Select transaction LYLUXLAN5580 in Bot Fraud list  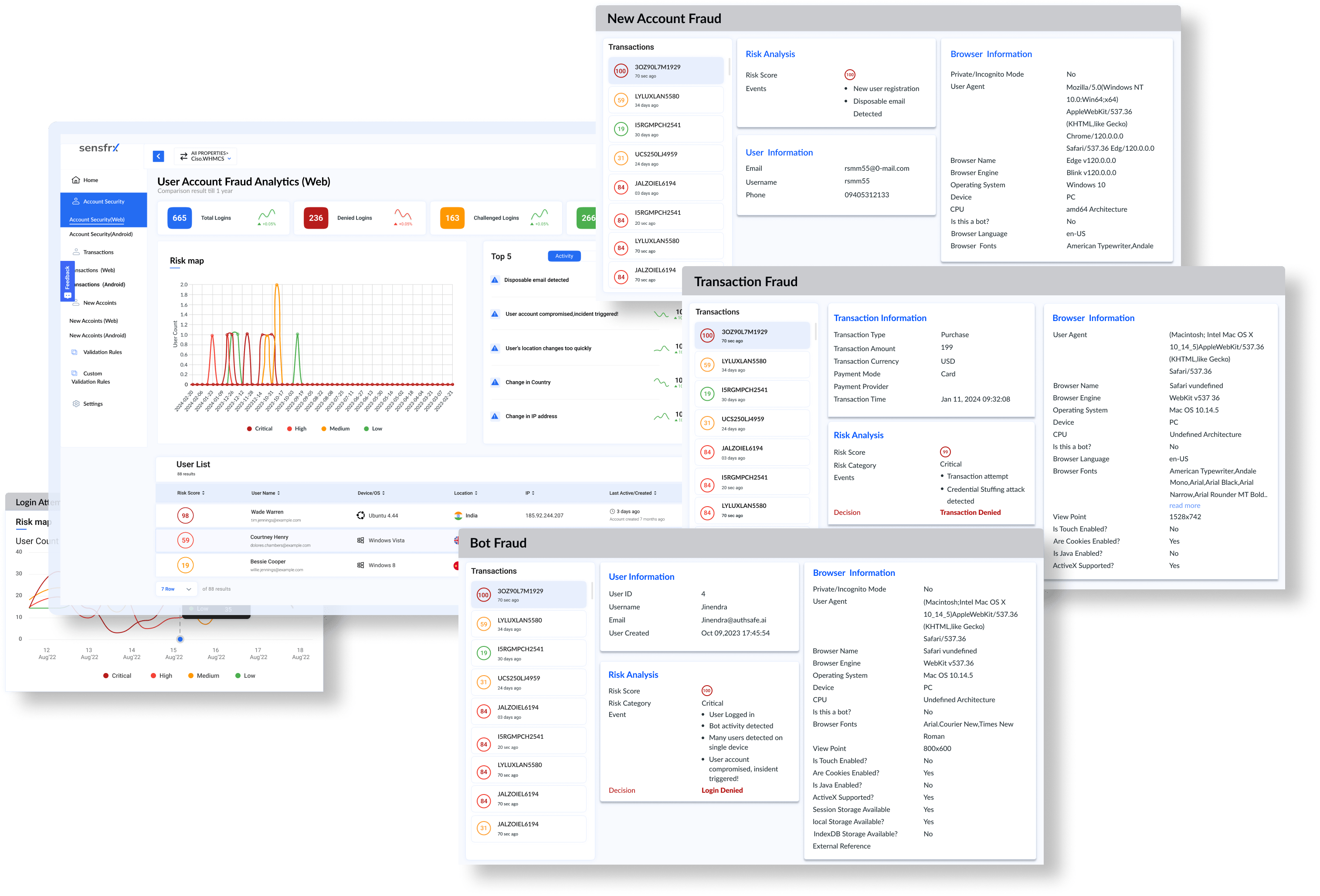[x=528, y=624]
